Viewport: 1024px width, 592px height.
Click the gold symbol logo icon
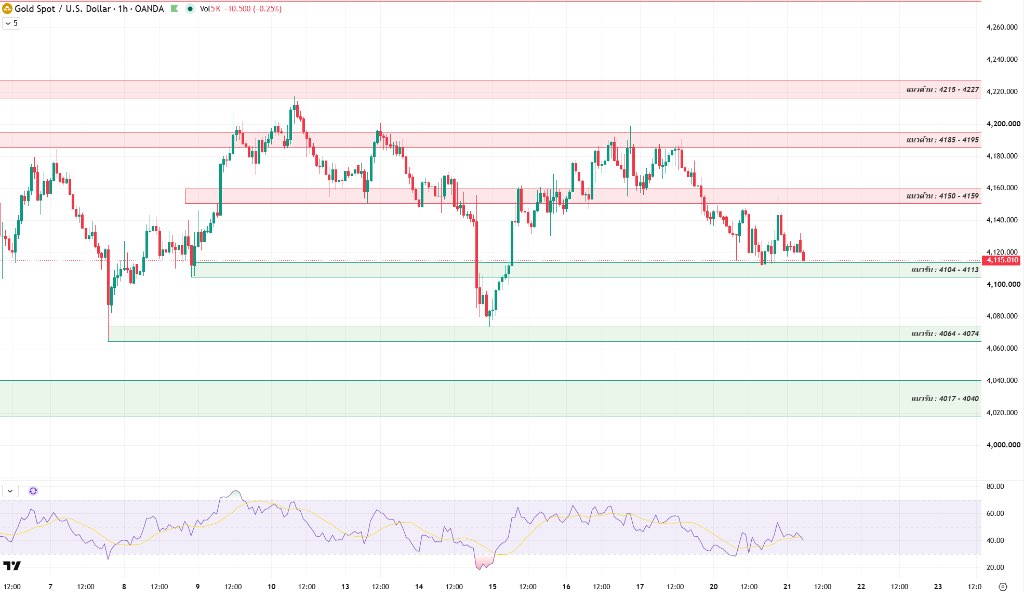pos(7,8)
